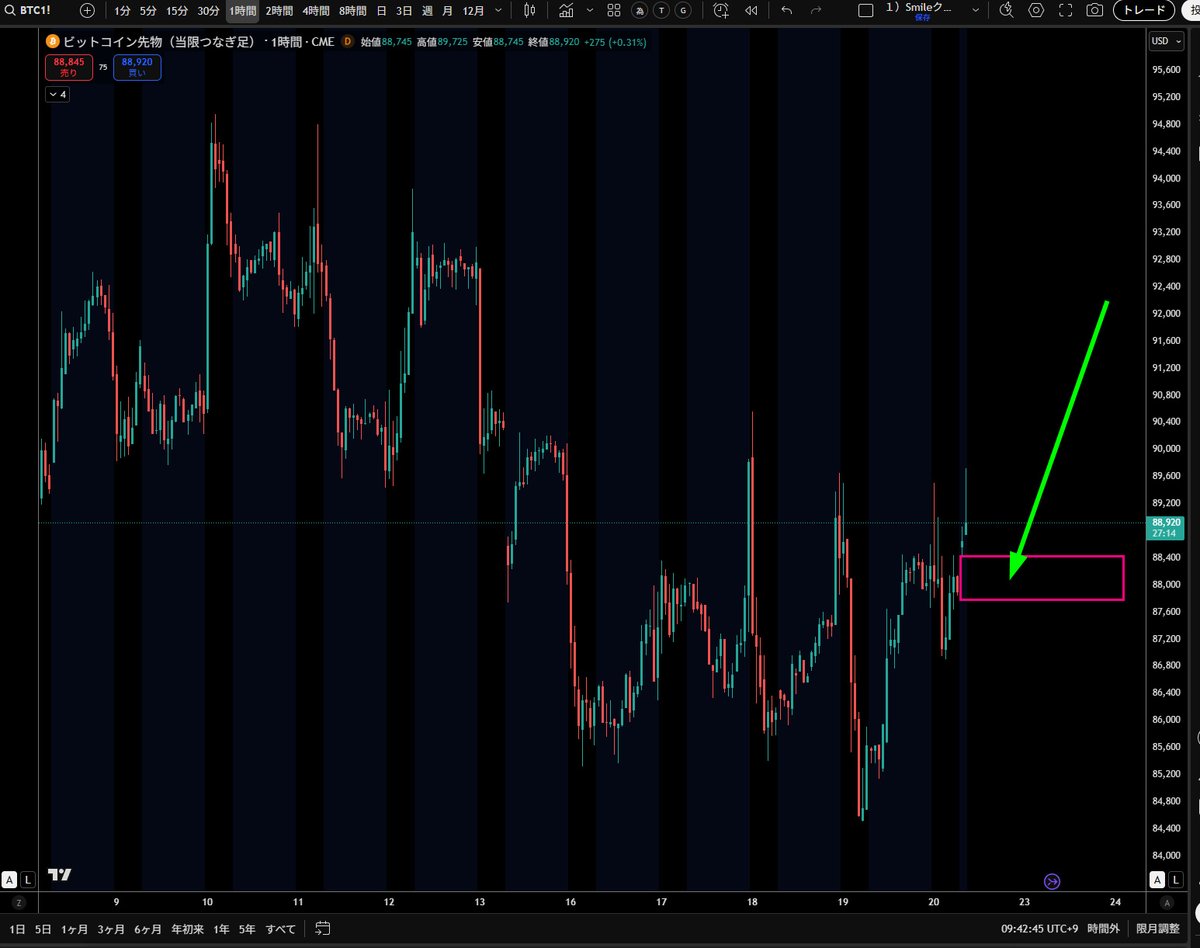Viewport: 1200px width, 948px height.
Task: Open chart settings hexagon icon
Action: pos(1037,10)
